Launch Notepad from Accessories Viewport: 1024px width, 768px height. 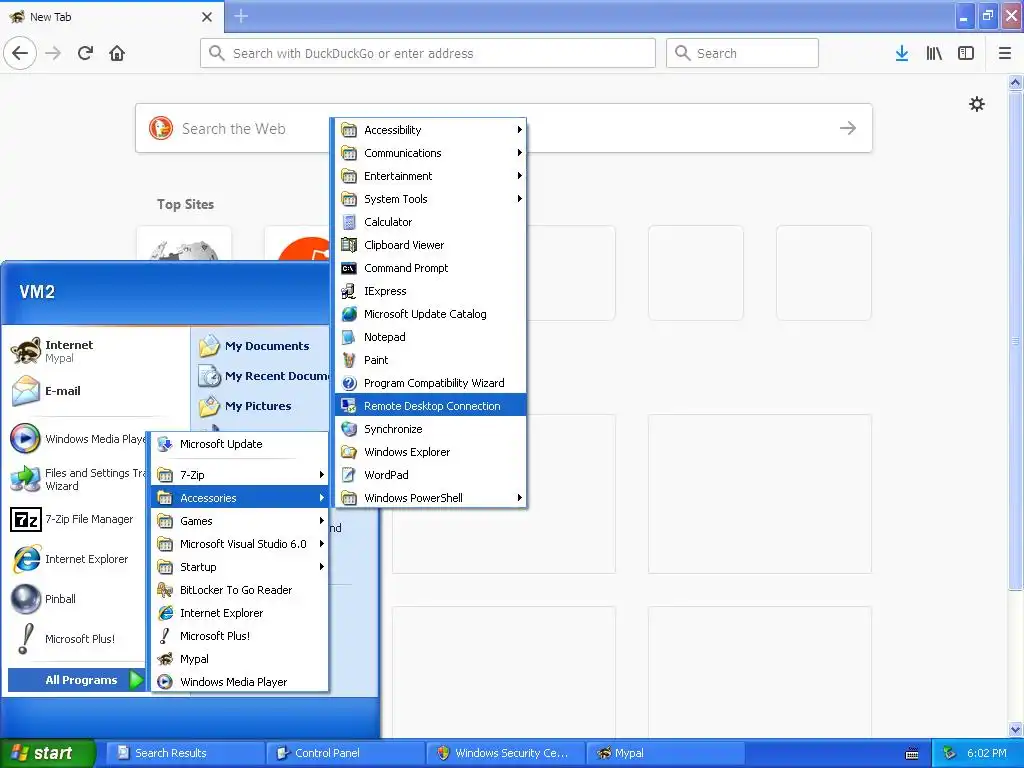click(x=430, y=337)
